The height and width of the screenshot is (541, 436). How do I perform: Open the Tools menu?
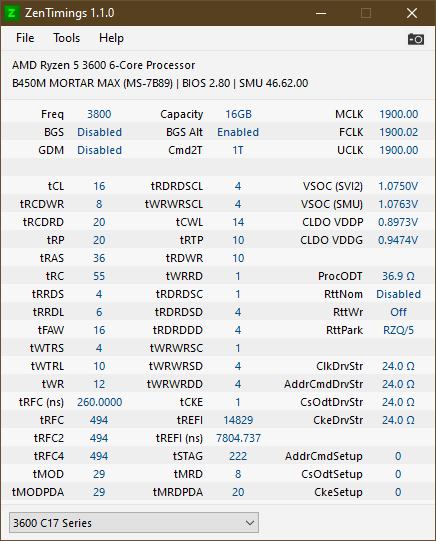click(66, 38)
